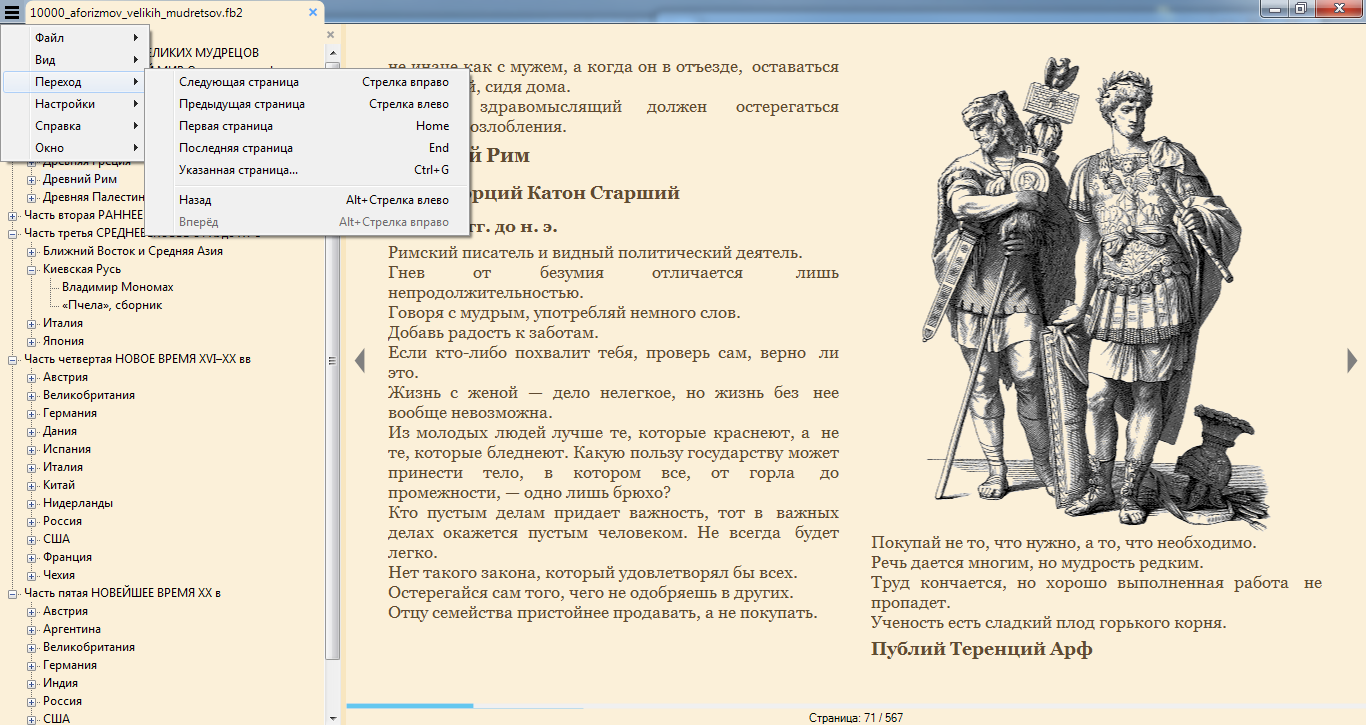
Task: Turn to the next page with the right arrow
Action: (x=1352, y=360)
